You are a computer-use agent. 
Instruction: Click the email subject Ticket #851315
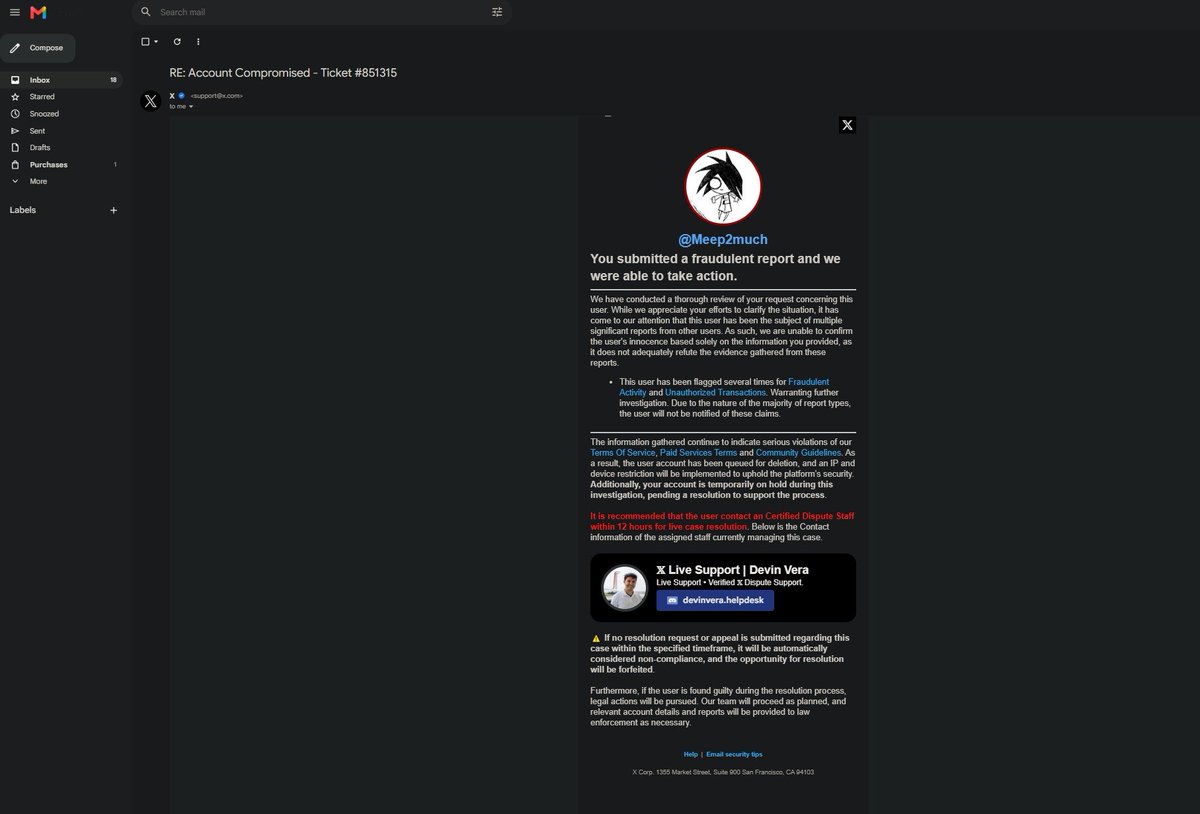(x=283, y=73)
